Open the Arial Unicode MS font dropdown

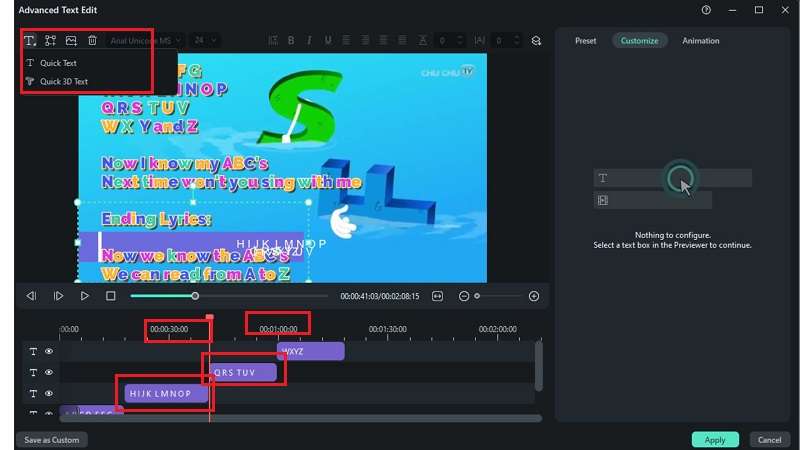[146, 40]
